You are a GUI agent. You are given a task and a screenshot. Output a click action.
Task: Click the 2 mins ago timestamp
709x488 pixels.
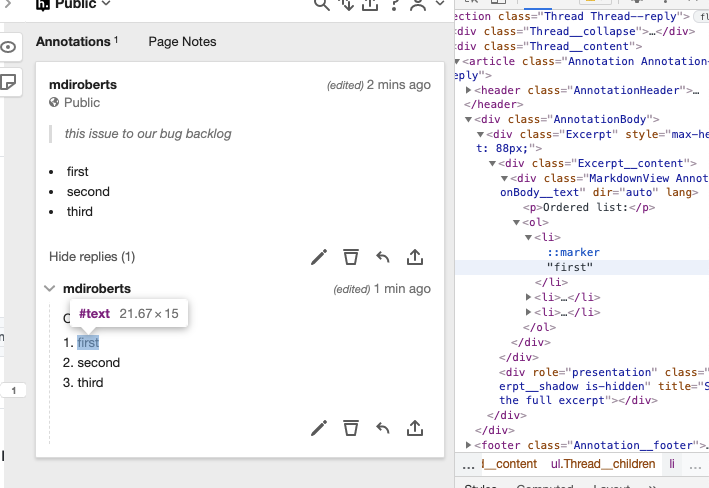click(x=398, y=85)
